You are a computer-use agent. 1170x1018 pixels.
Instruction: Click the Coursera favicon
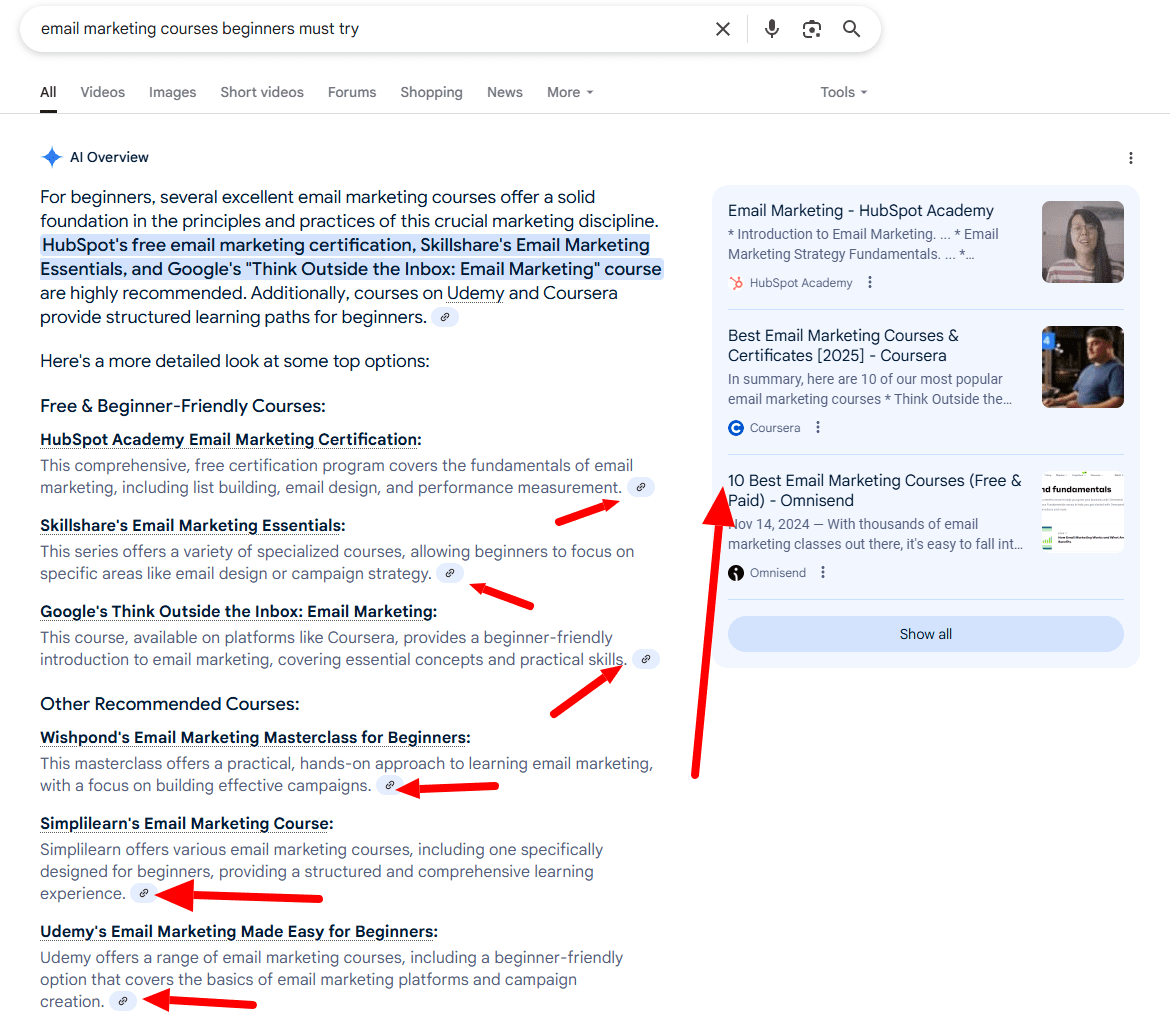(x=736, y=428)
